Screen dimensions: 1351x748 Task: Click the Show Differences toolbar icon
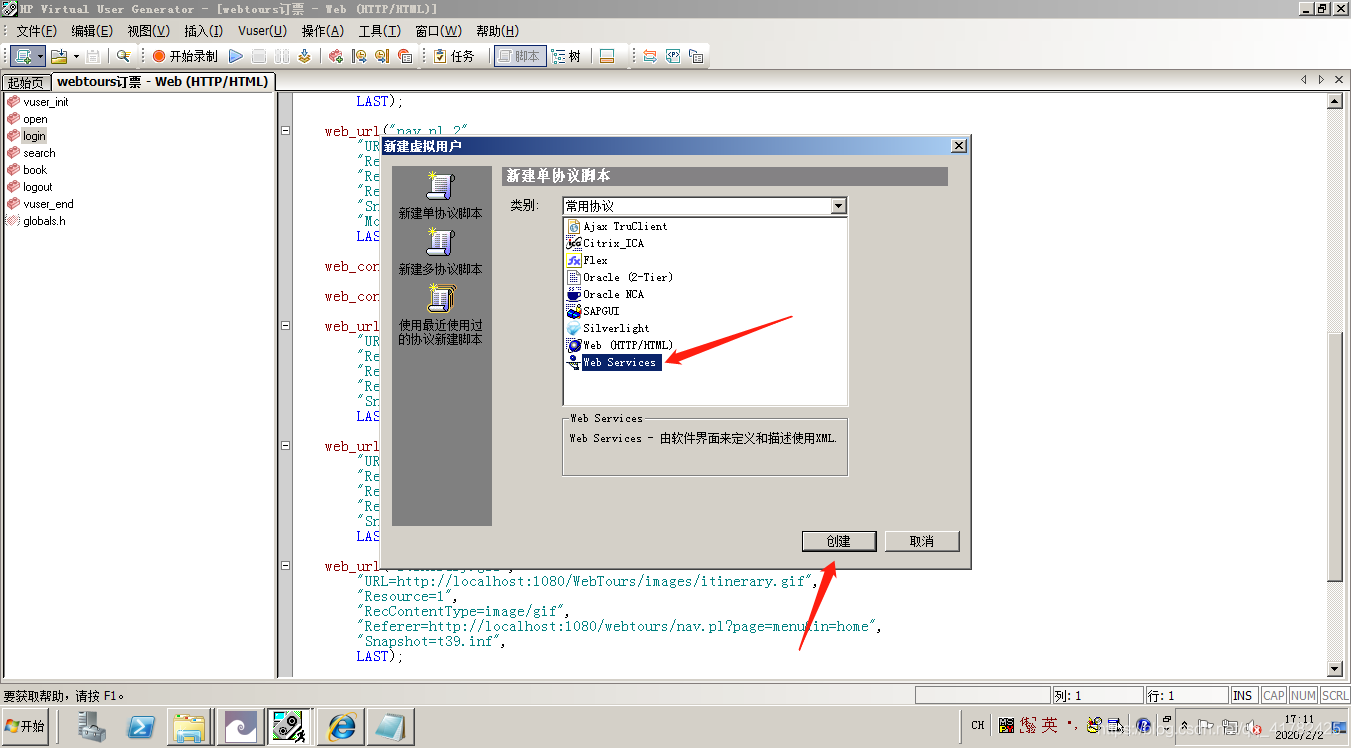pyautogui.click(x=650, y=56)
